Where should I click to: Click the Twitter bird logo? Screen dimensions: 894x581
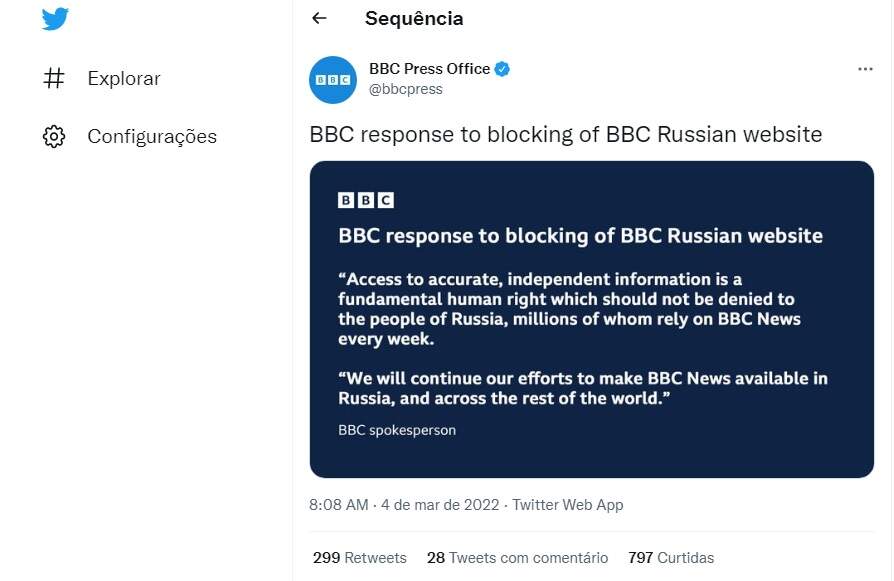(55, 18)
